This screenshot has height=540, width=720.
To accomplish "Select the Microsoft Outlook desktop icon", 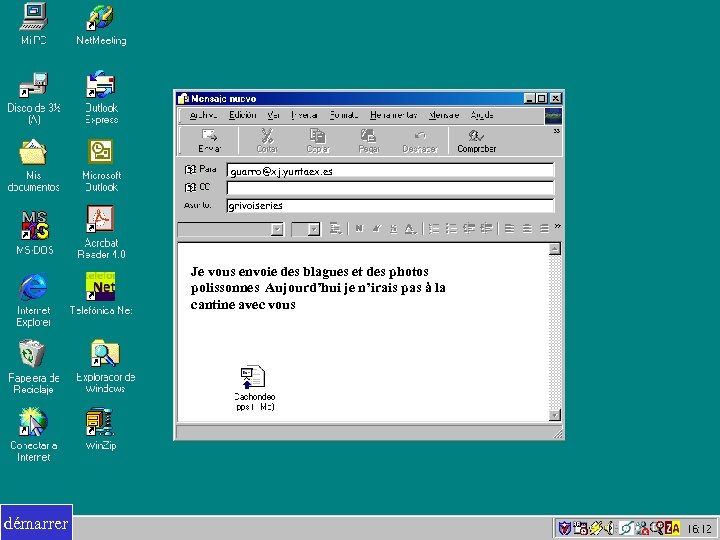I will [x=101, y=165].
